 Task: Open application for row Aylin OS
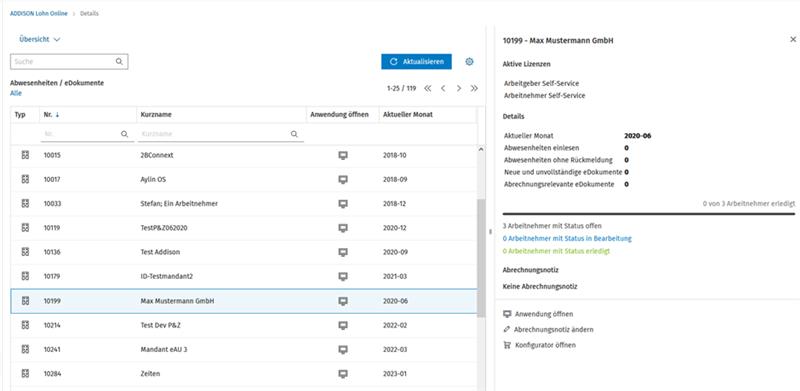pos(343,179)
